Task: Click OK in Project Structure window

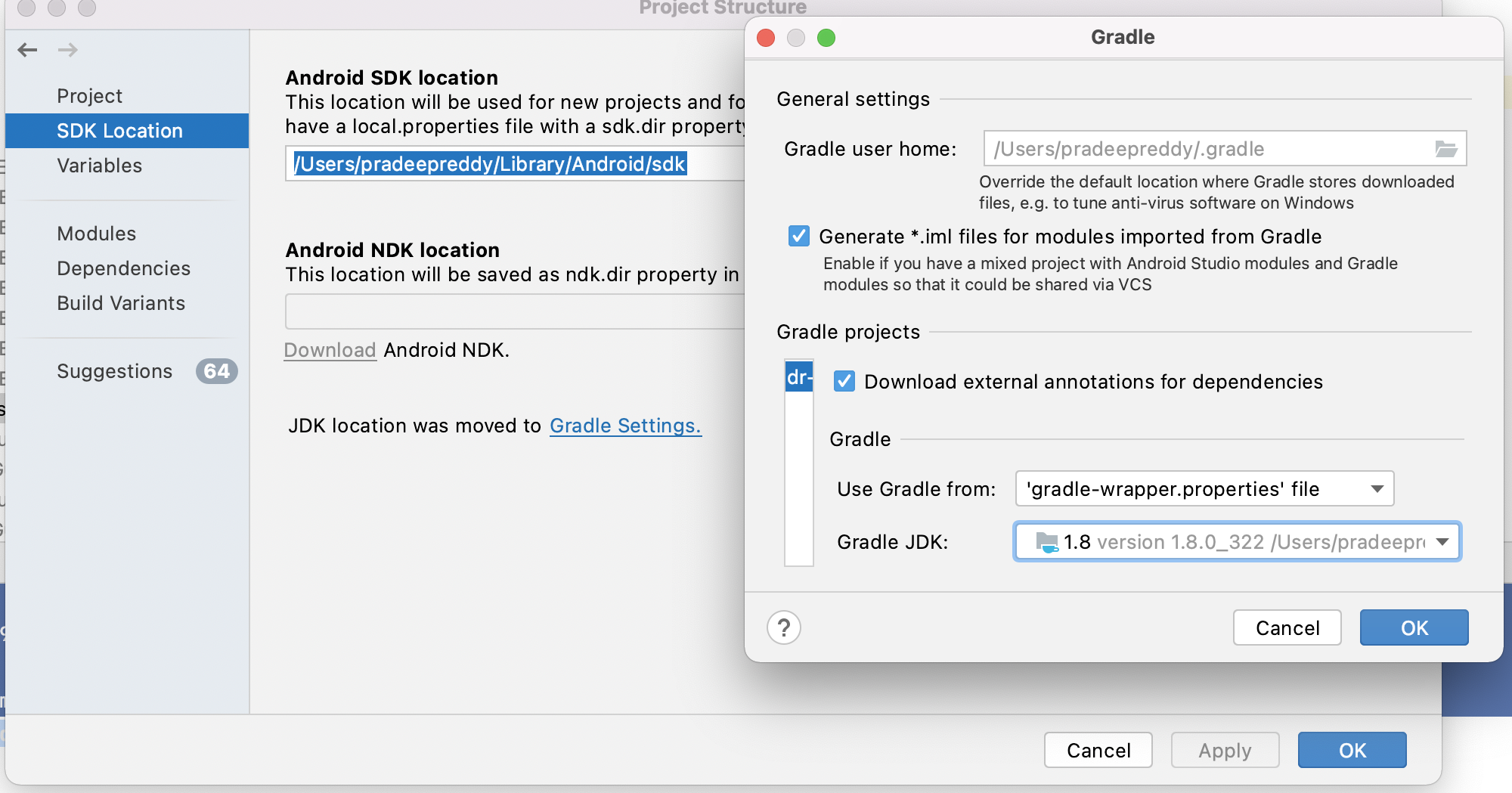Action: click(x=1352, y=750)
